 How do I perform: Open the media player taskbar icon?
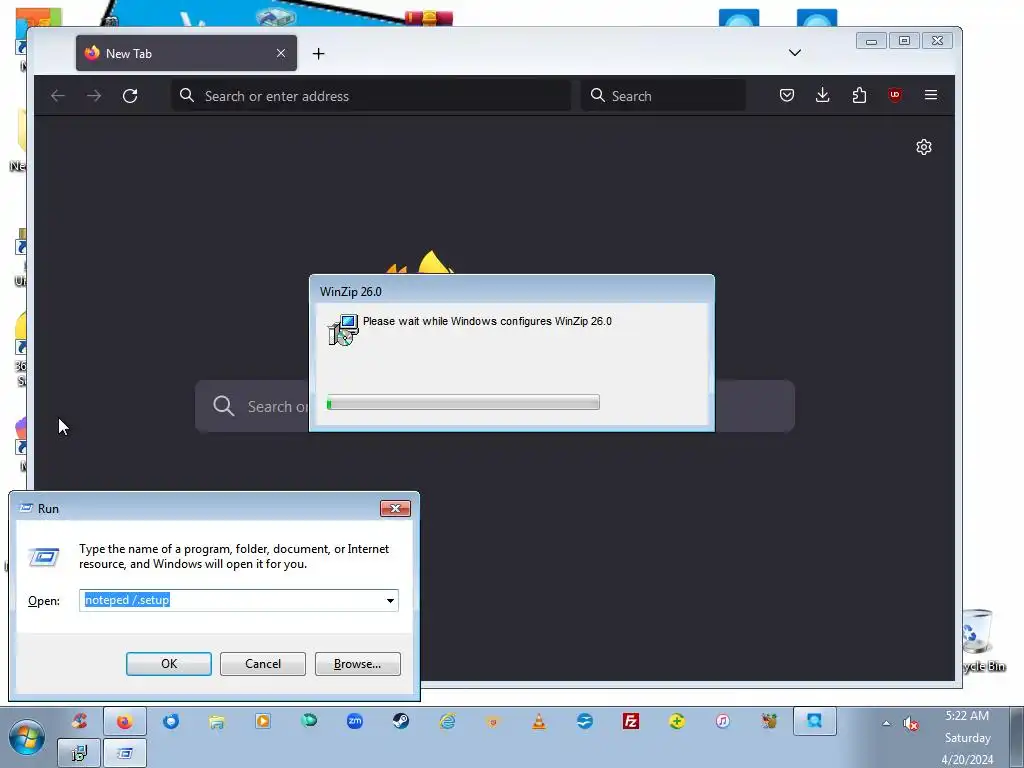point(263,722)
